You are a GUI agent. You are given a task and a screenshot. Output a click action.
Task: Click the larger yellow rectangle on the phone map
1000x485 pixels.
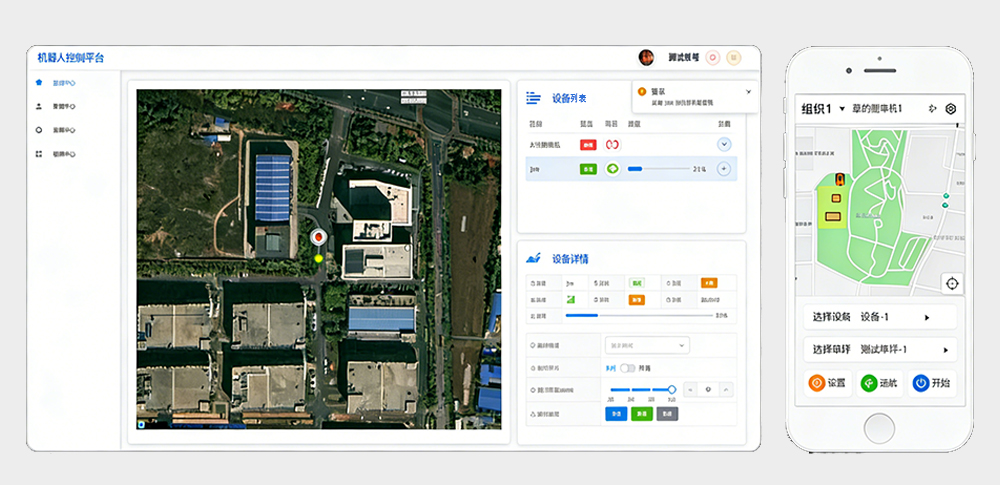click(833, 216)
